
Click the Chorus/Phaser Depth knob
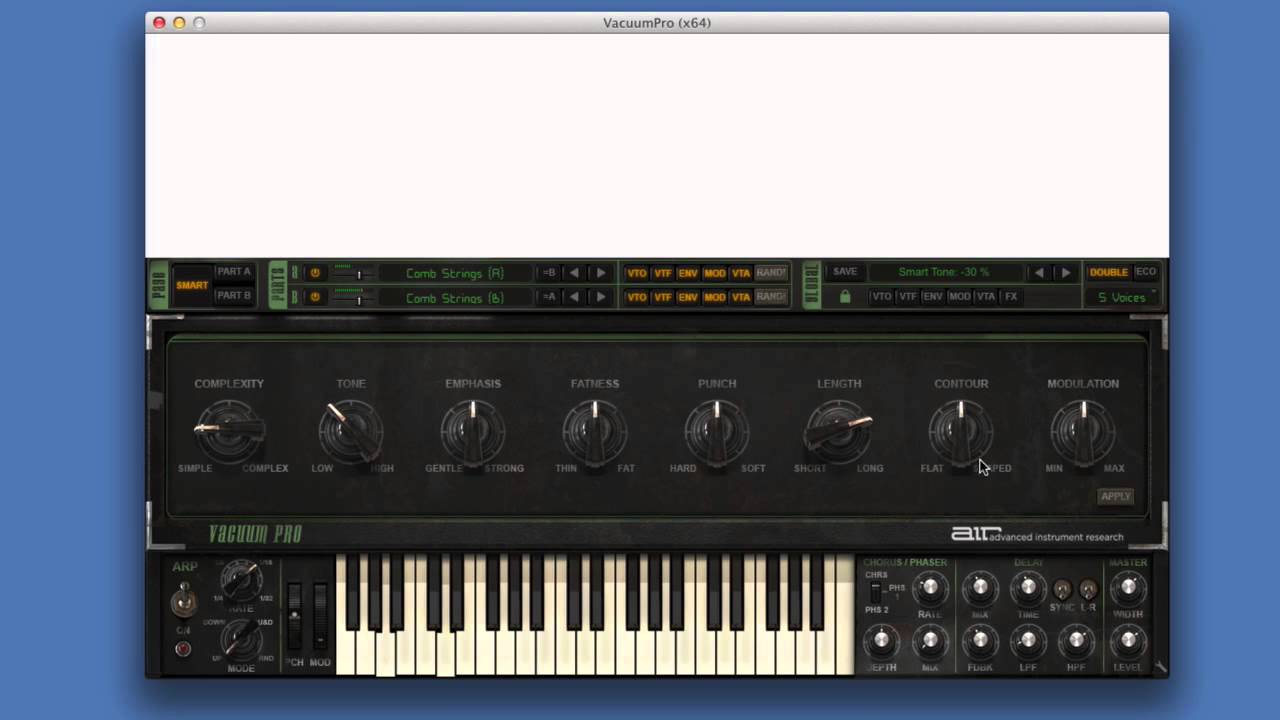pyautogui.click(x=881, y=641)
